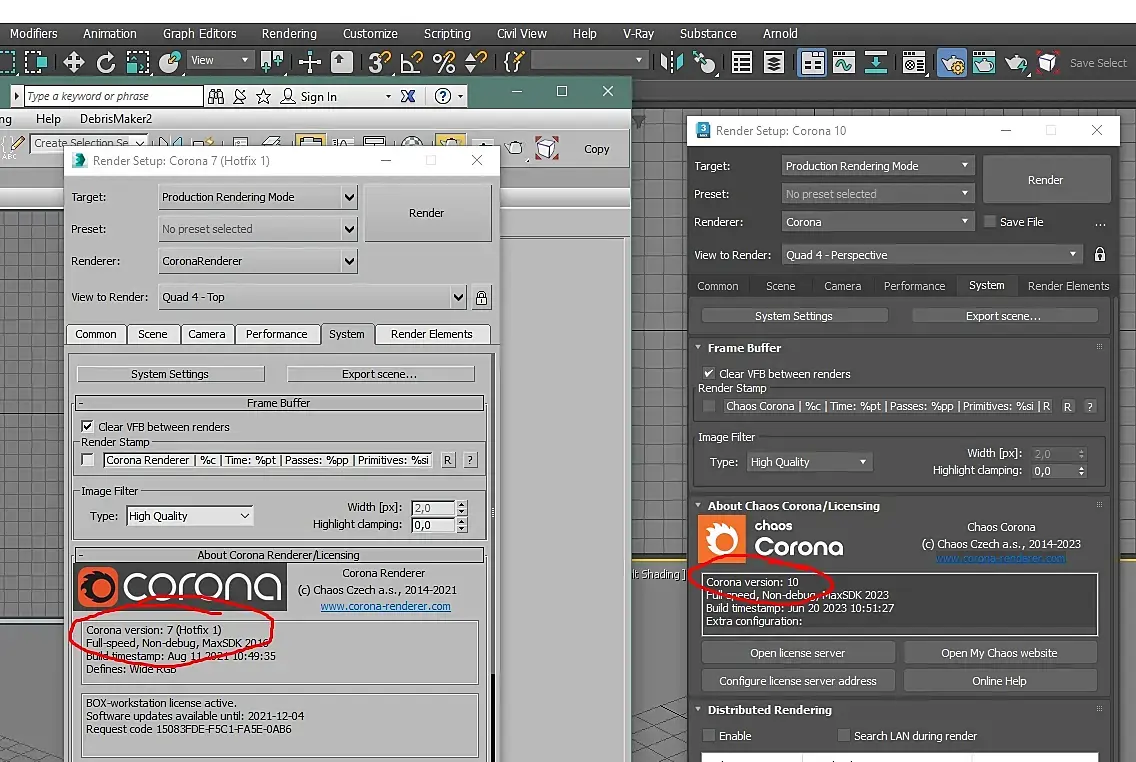1136x762 pixels.
Task: Open the Arnold menu
Action: pyautogui.click(x=780, y=33)
